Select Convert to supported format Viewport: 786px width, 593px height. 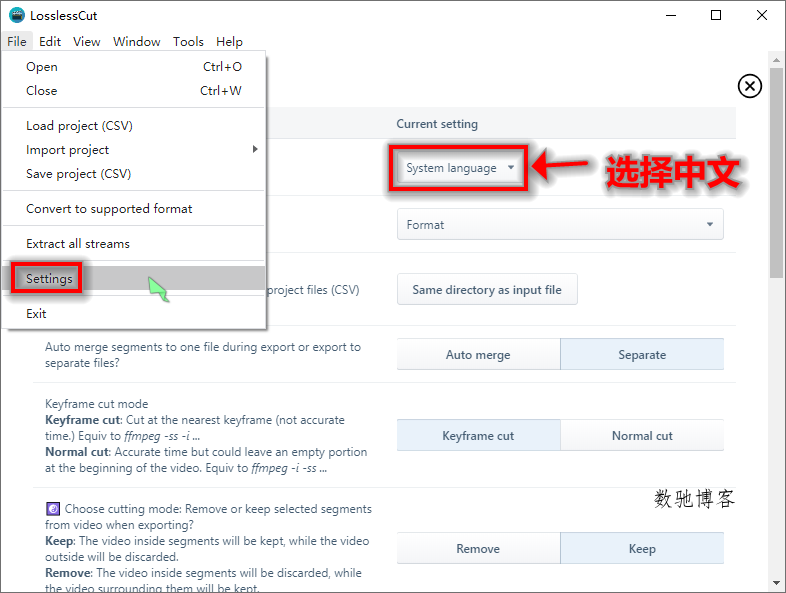click(x=134, y=209)
